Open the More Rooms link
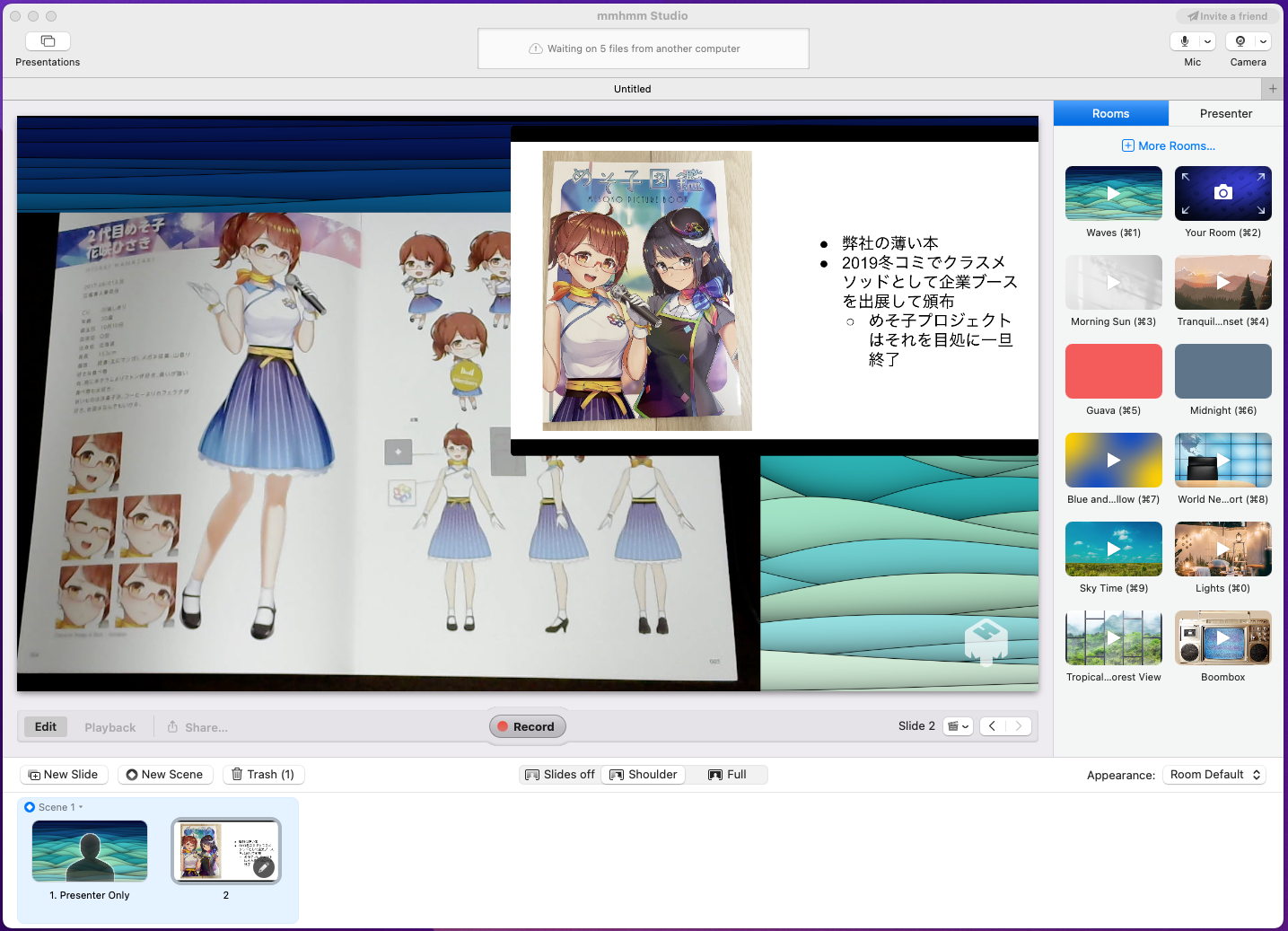Screen dimensions: 1288x931 [x=1169, y=145]
